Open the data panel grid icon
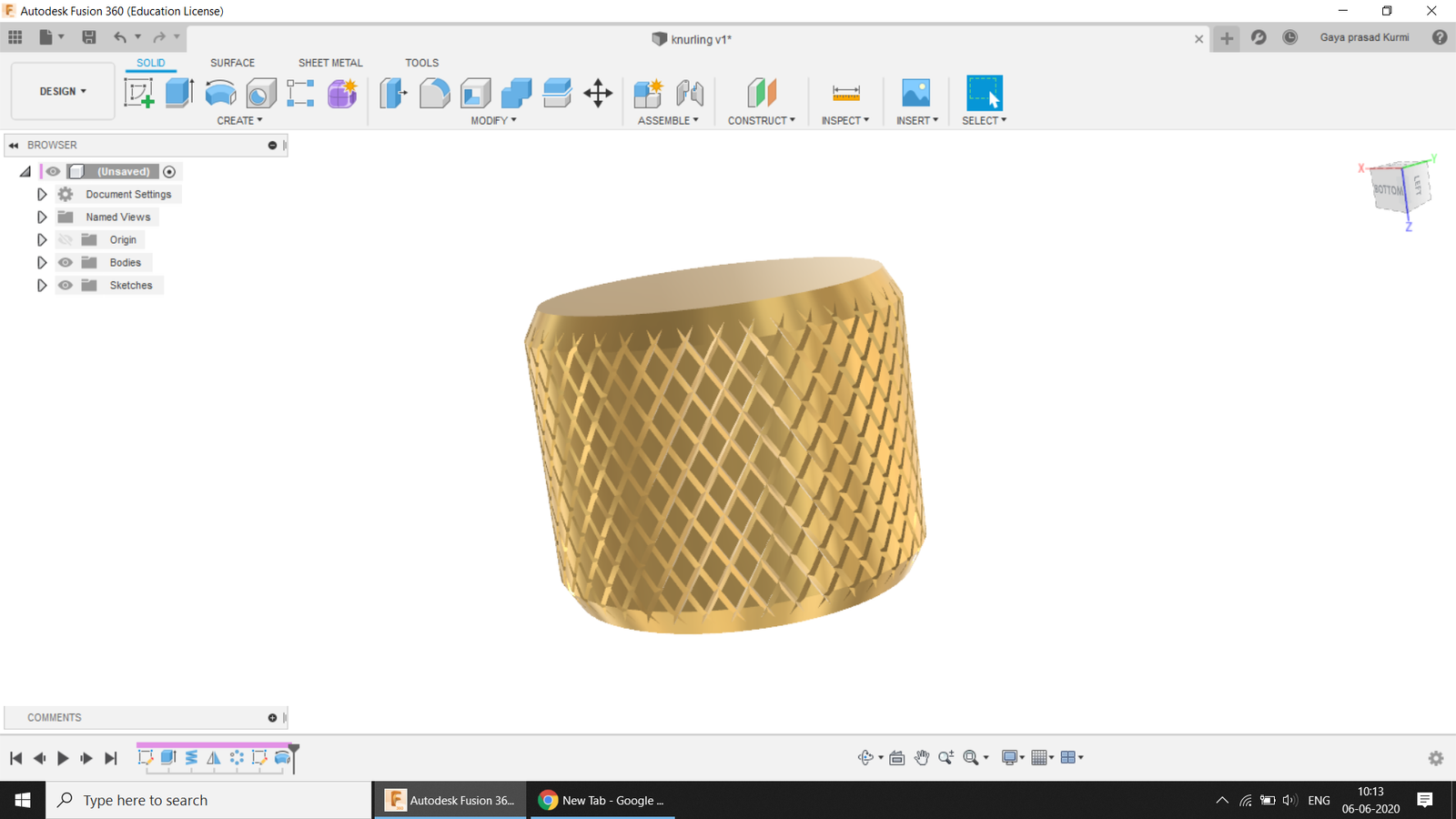This screenshot has width=1456, height=819. point(15,37)
